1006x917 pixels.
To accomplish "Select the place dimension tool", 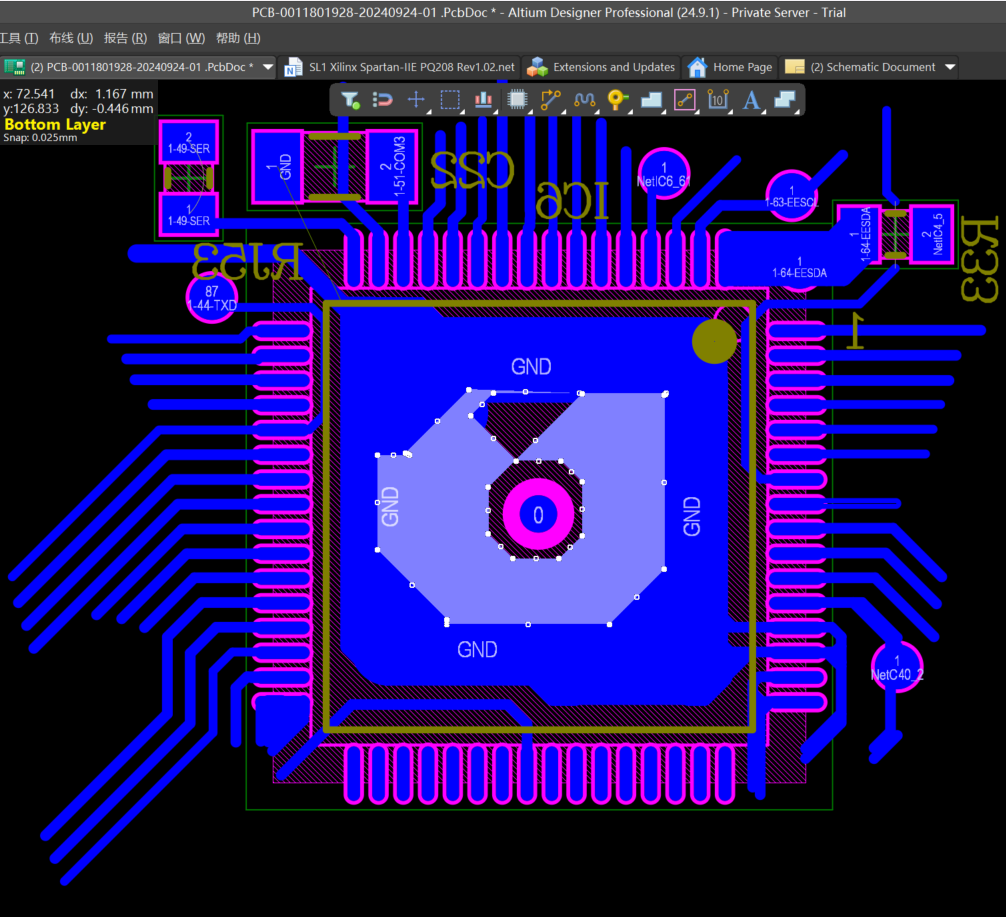I will click(718, 100).
